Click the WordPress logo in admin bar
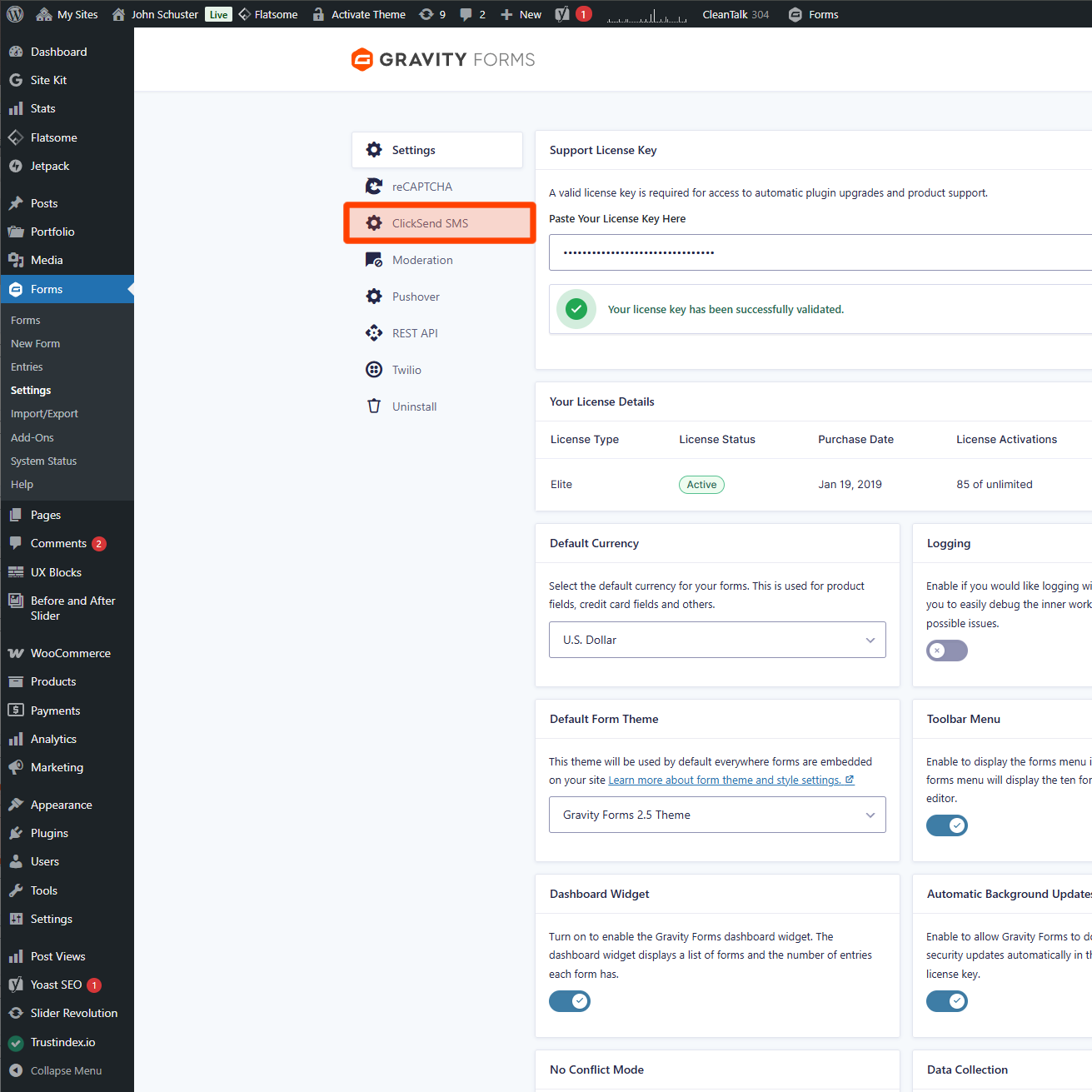Screen dimensions: 1092x1092 pyautogui.click(x=16, y=14)
